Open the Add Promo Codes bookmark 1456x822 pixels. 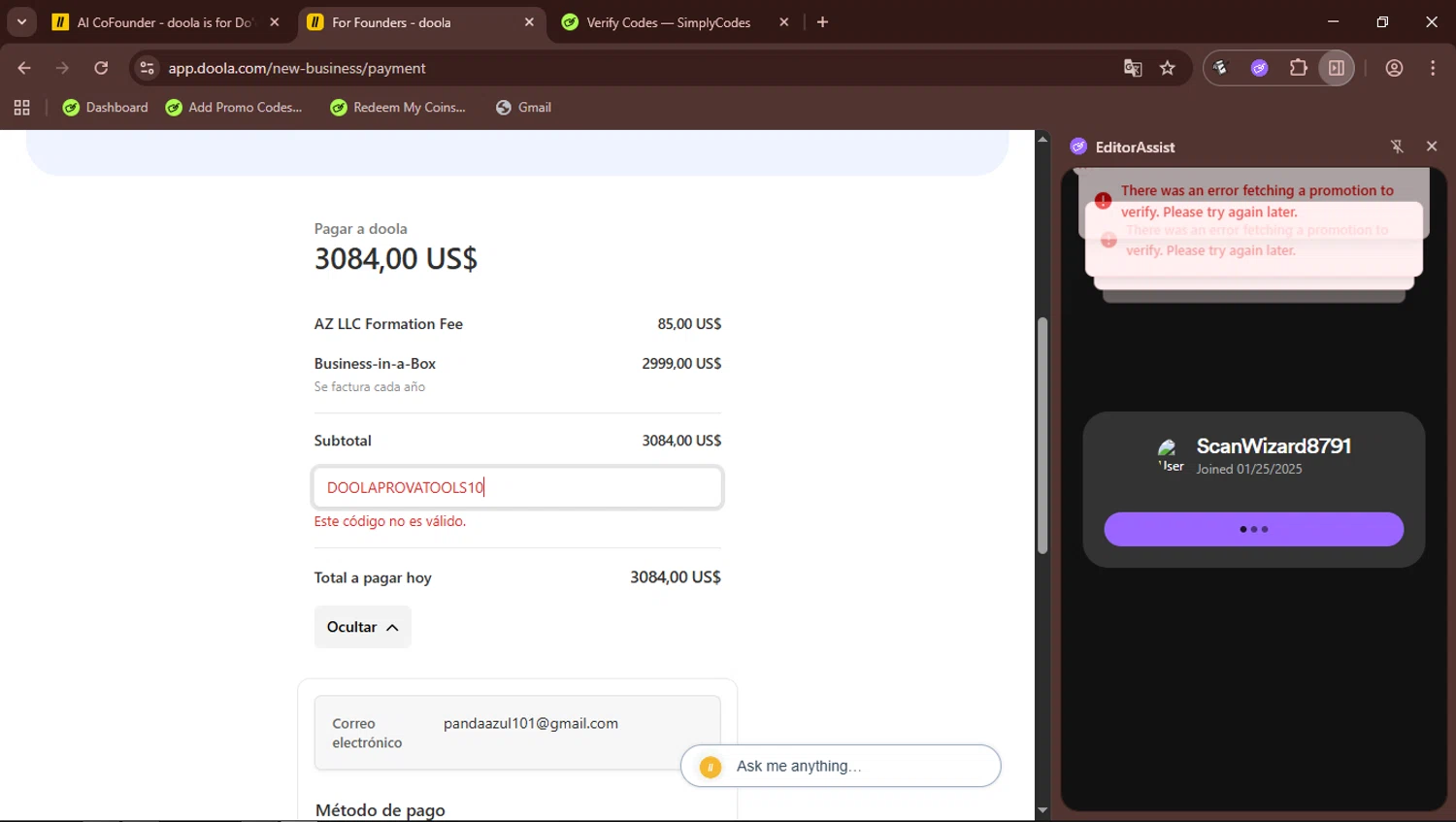[x=234, y=108]
